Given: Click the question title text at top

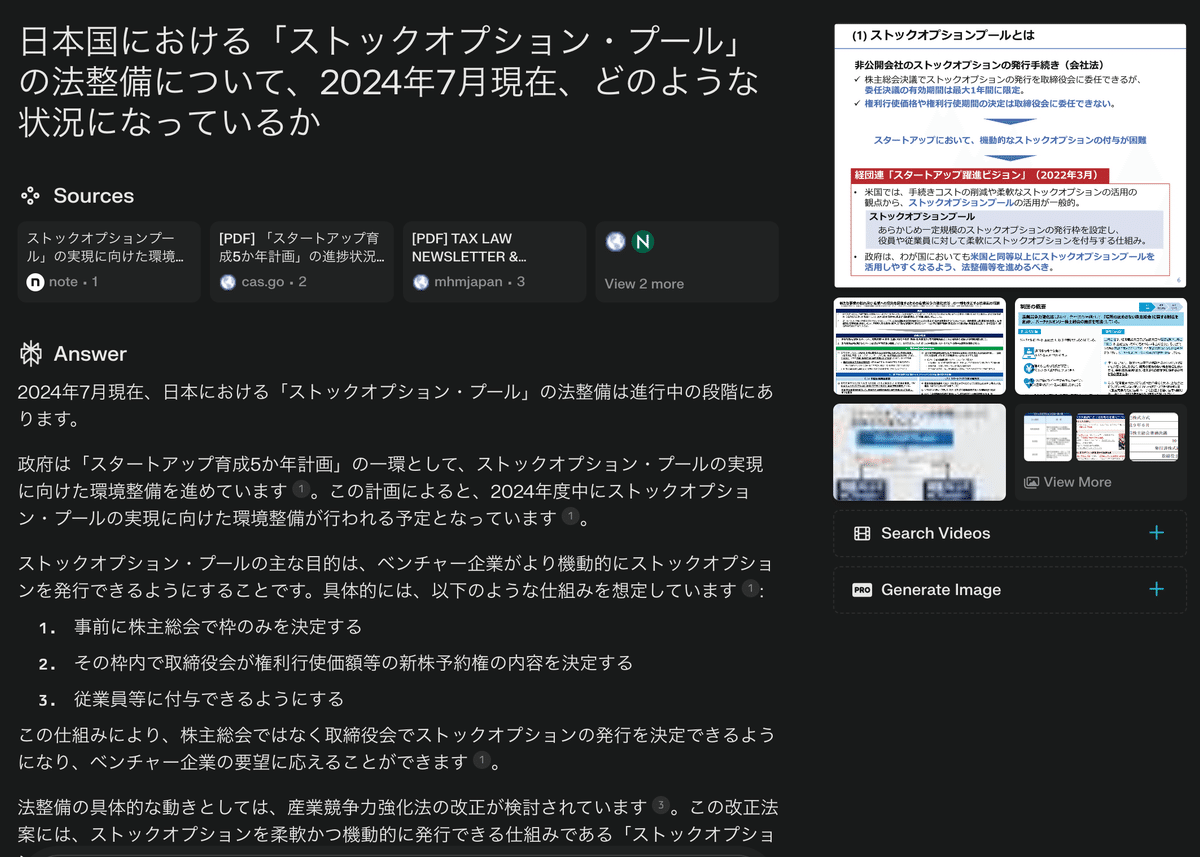Looking at the screenshot, I should 390,81.
